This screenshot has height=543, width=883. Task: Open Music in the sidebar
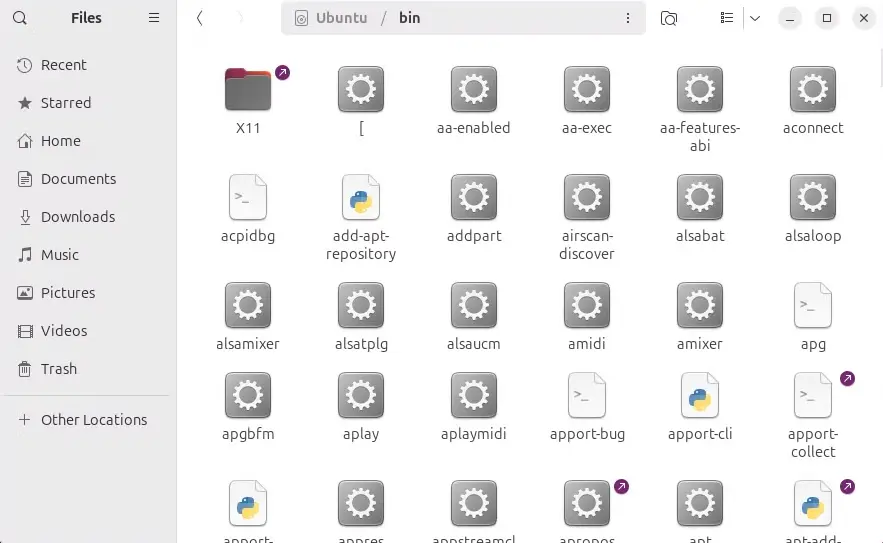88,255
